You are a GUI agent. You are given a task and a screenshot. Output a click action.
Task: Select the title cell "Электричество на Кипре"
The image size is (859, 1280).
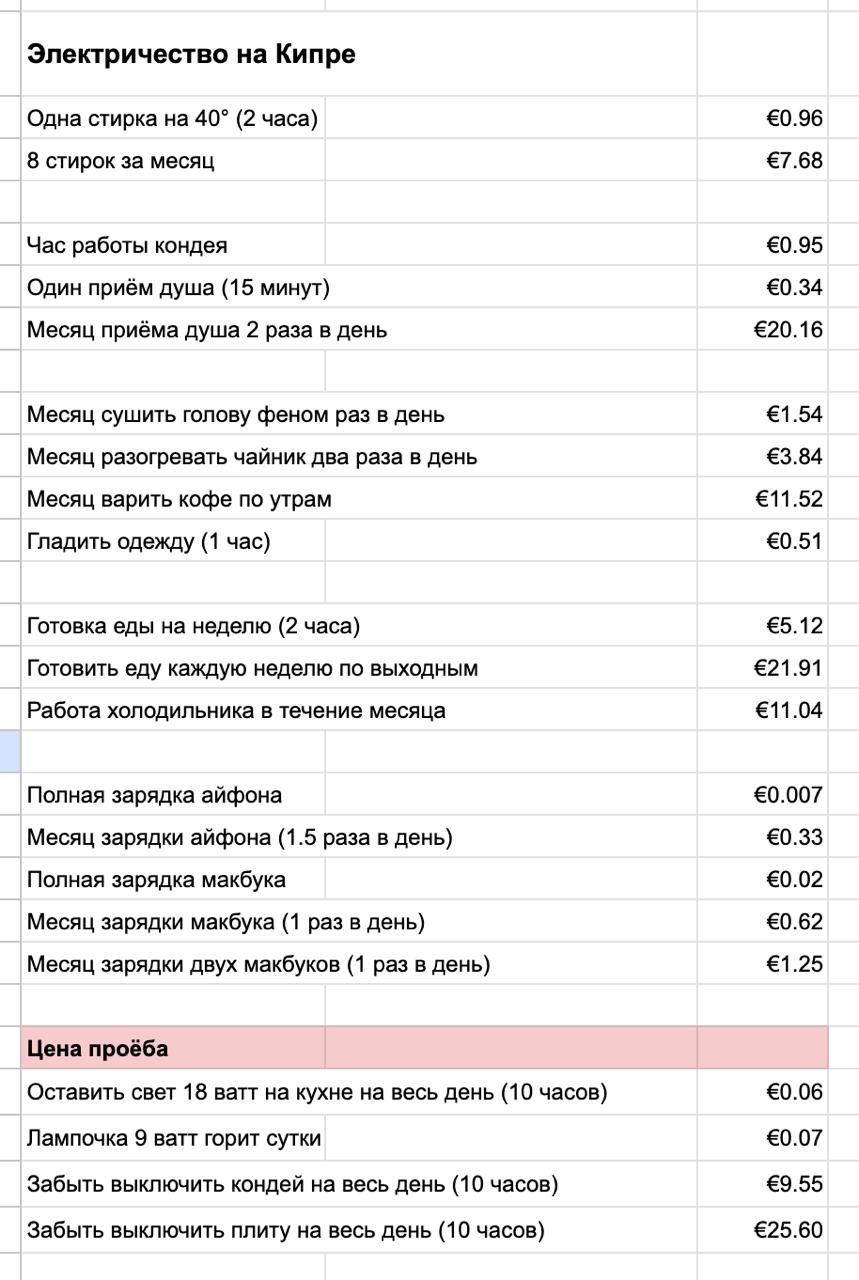[x=191, y=55]
